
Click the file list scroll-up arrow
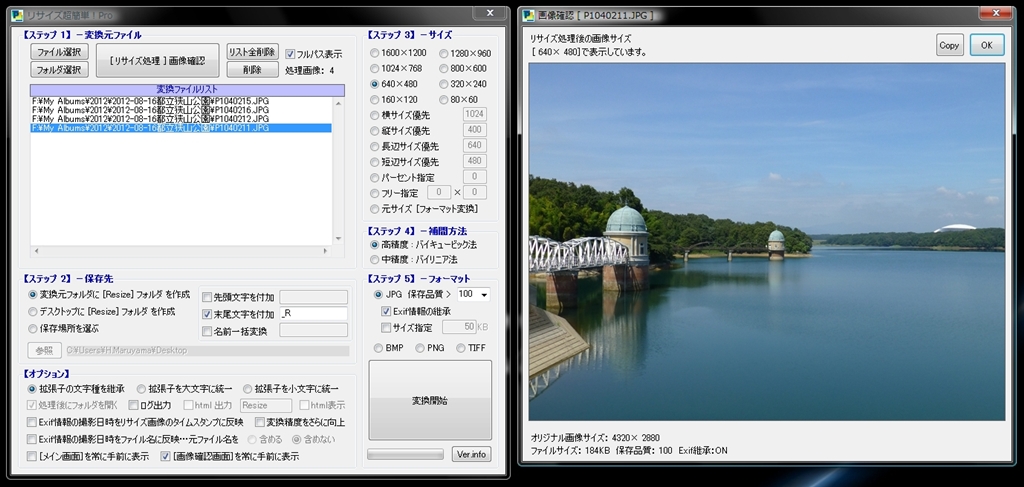coord(337,102)
